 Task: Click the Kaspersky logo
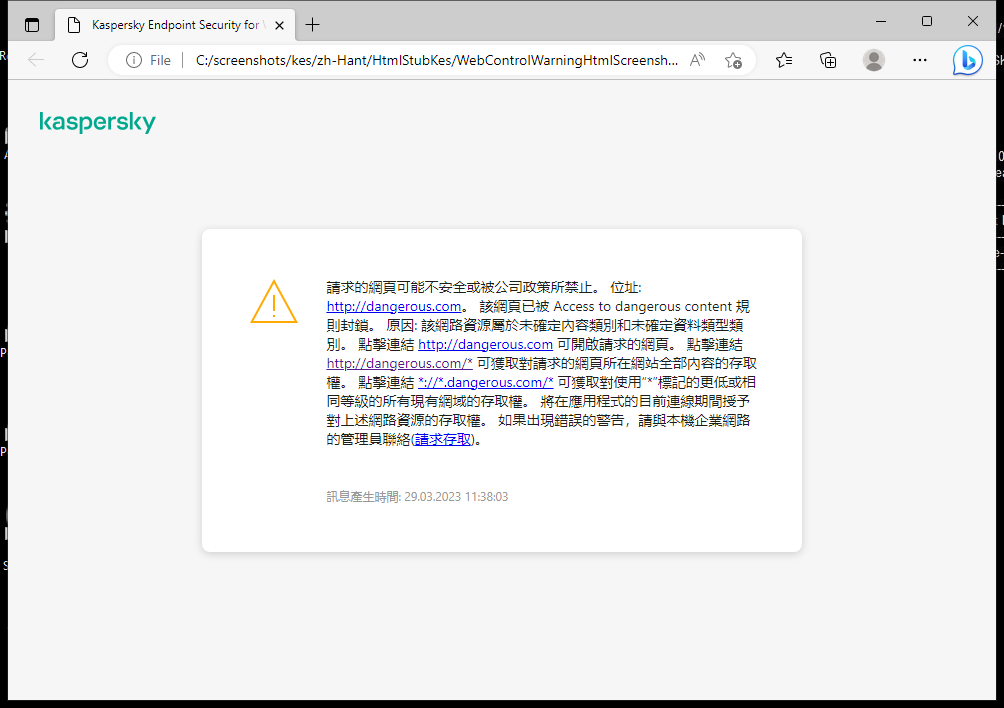[x=97, y=122]
